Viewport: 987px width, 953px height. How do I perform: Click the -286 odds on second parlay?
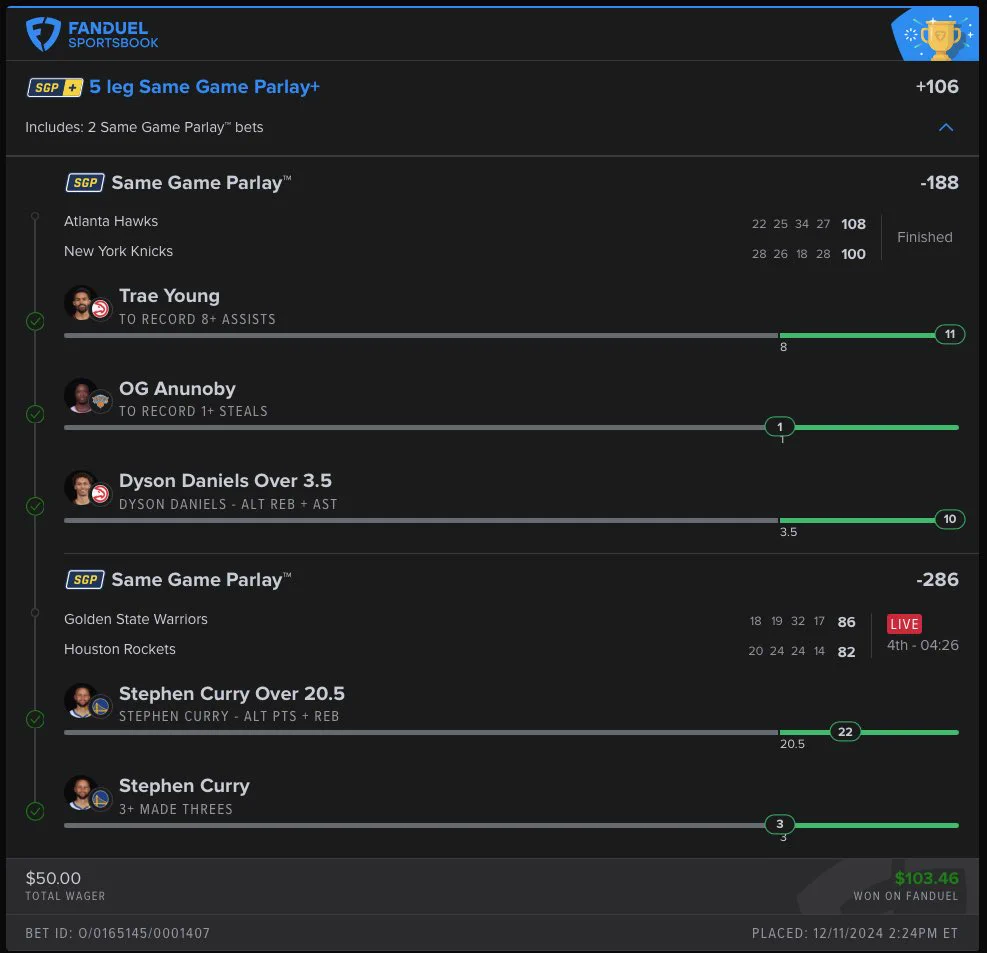(937, 580)
